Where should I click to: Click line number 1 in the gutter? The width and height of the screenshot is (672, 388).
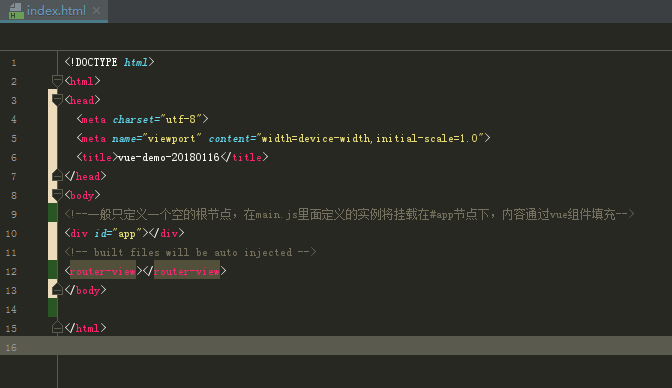pos(14,63)
